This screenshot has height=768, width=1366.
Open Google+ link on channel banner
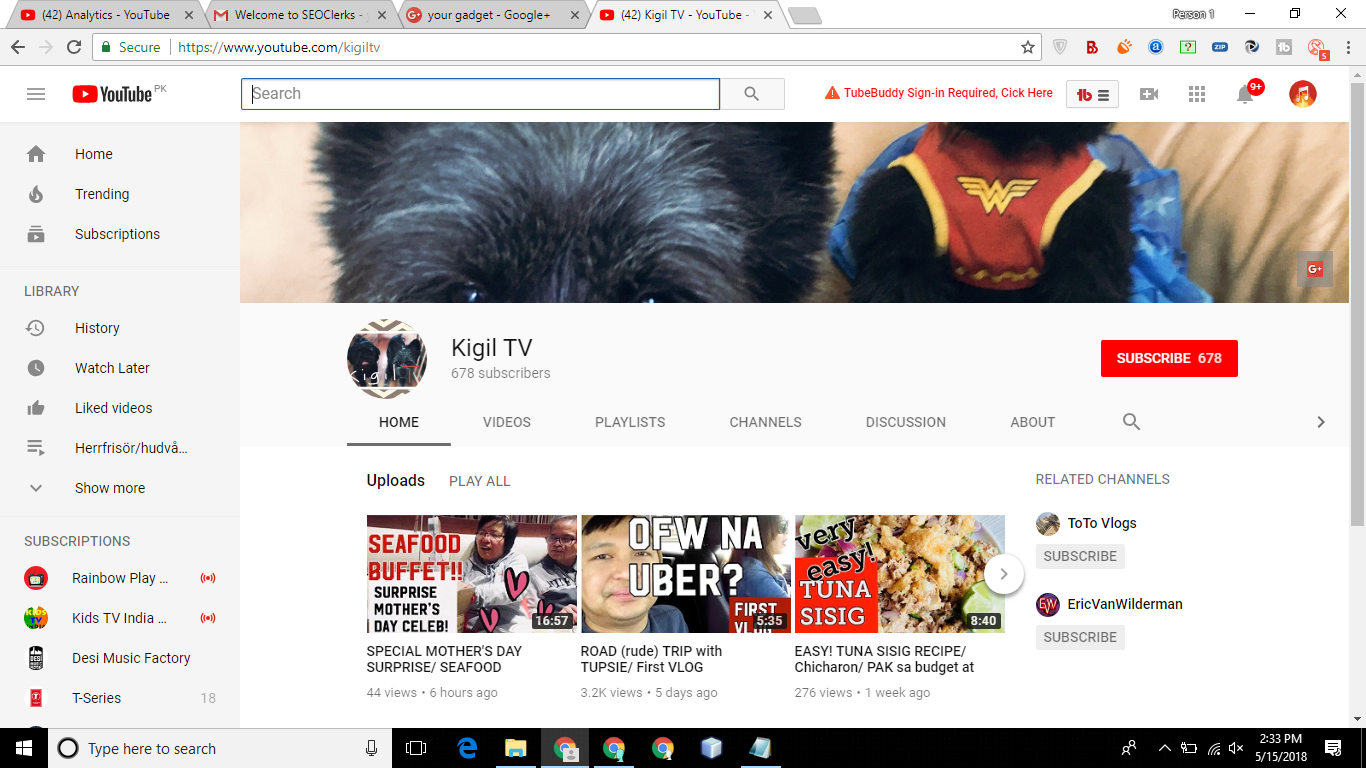tap(1314, 269)
